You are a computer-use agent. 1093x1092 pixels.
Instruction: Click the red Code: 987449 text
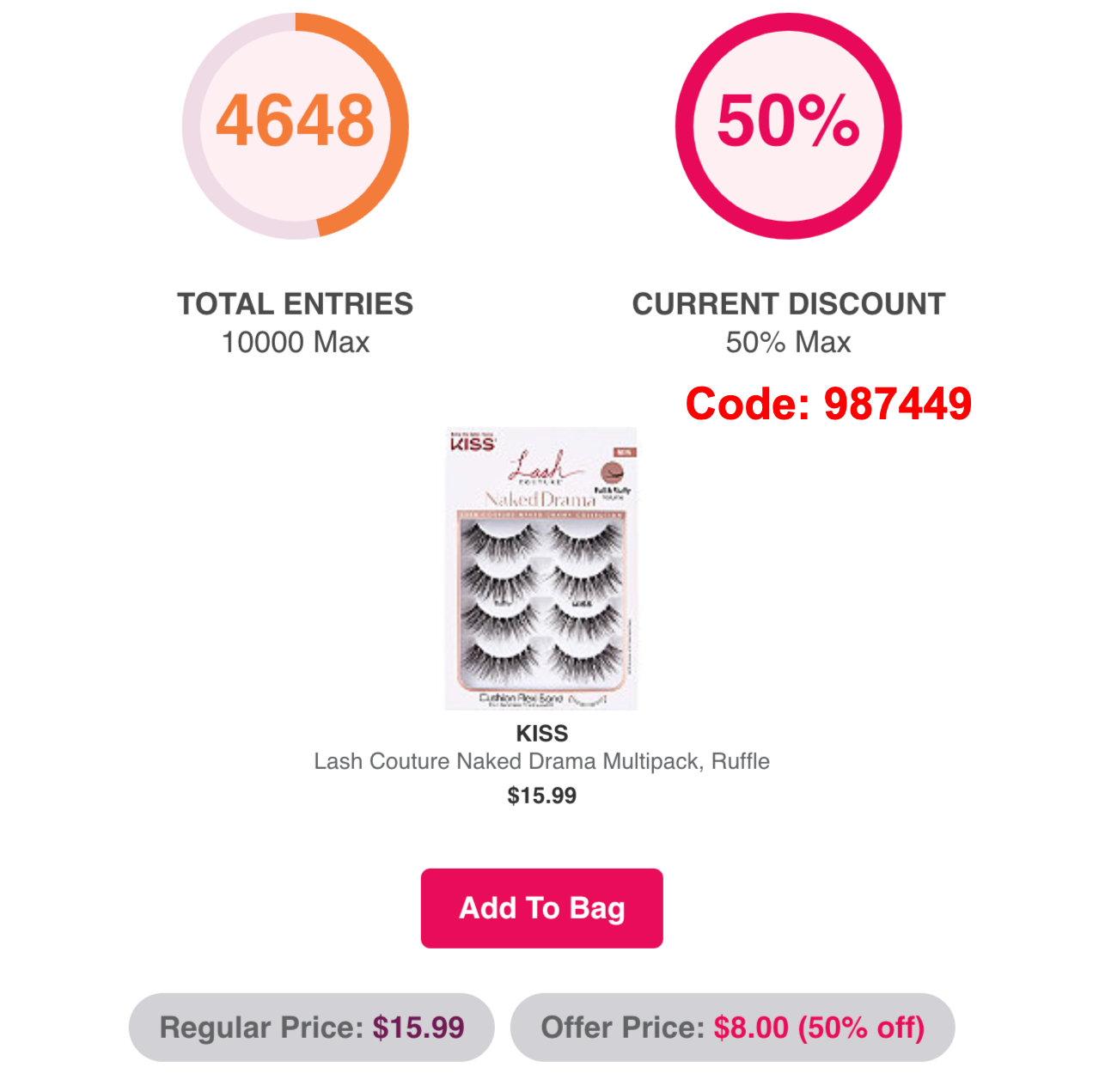(828, 403)
